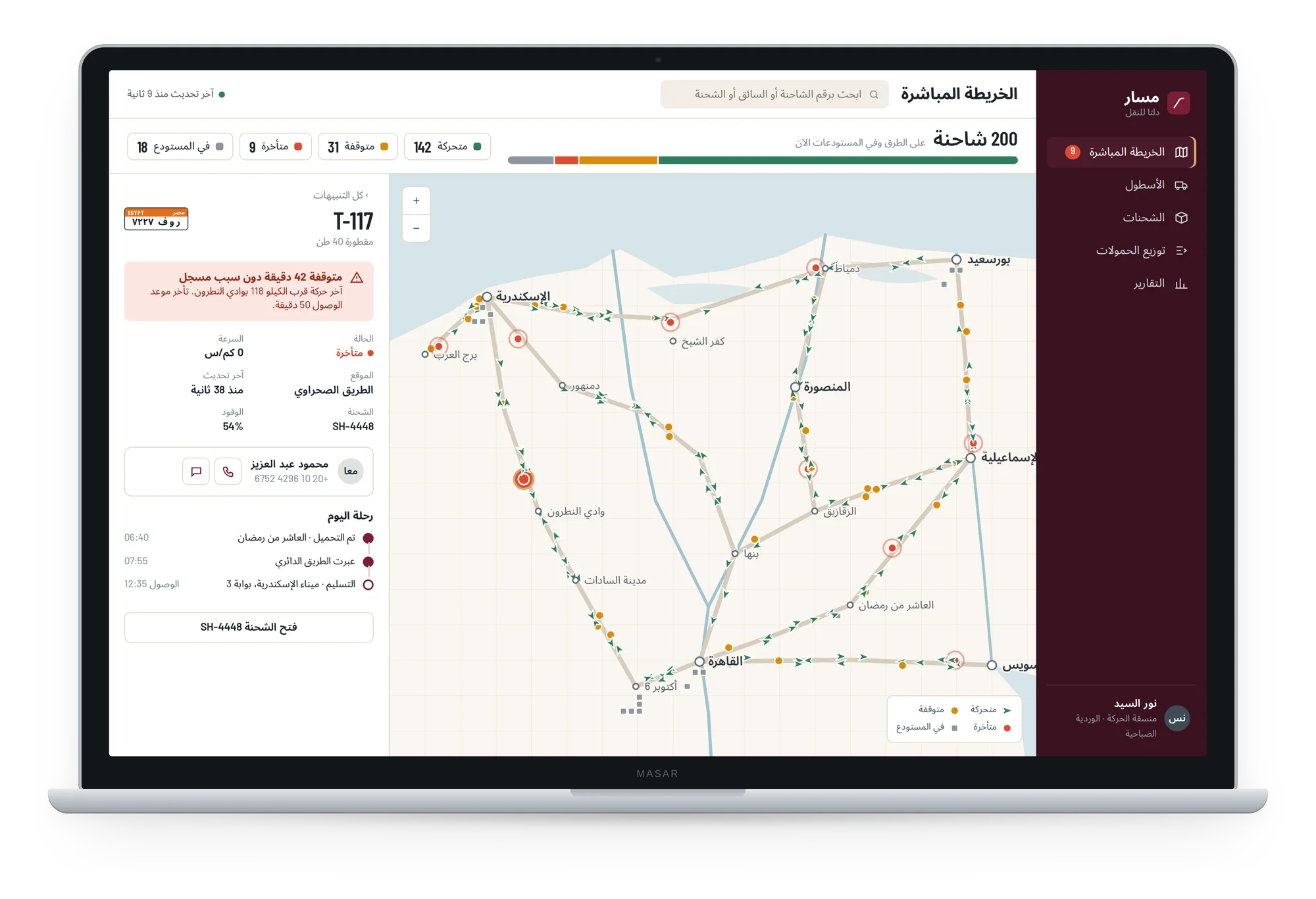Click license plate روف ٧٢٢٧ badge
The height and width of the screenshot is (899, 1316).
point(157,219)
